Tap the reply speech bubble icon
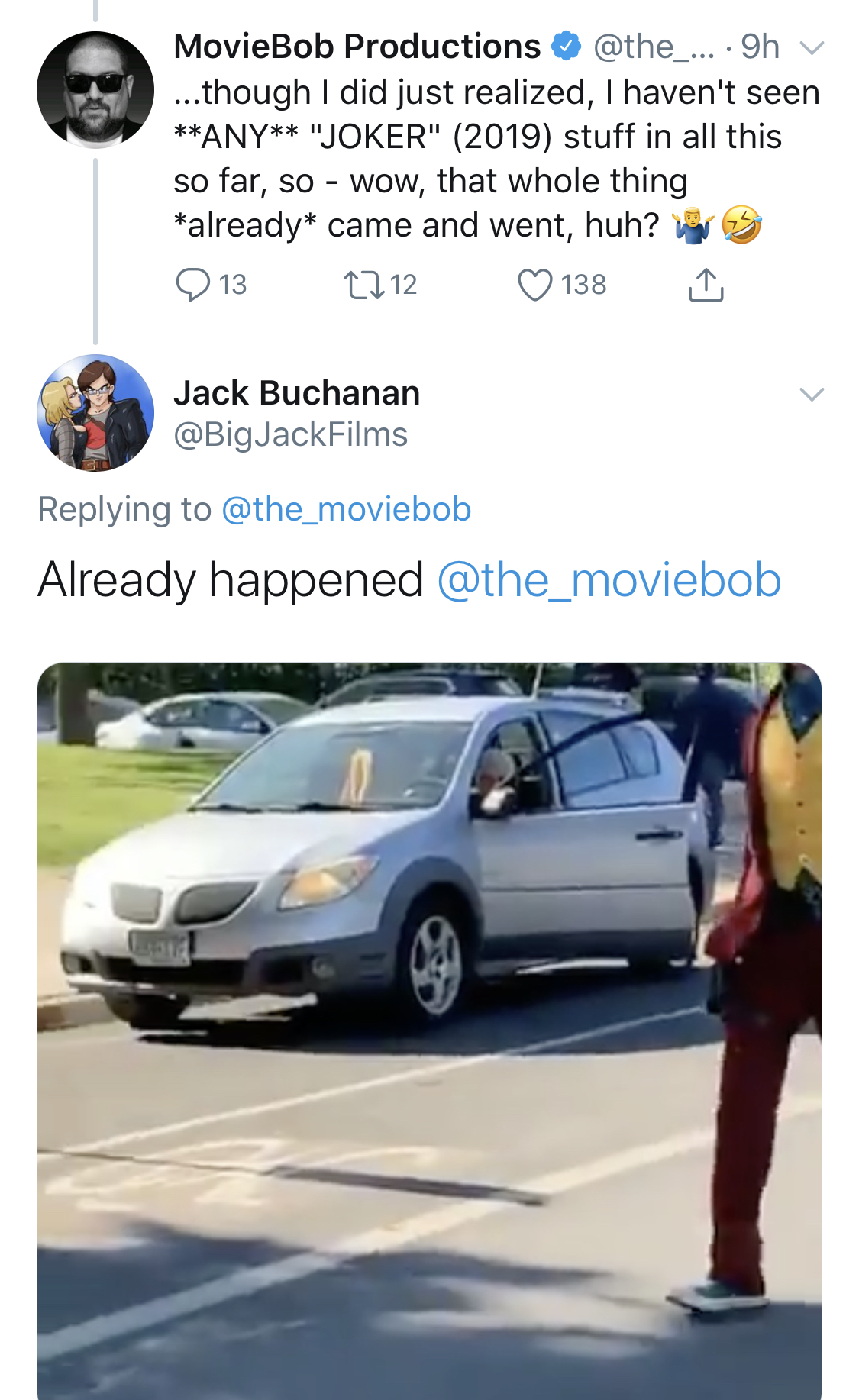Screen dimensions: 859x1400 pos(192,285)
